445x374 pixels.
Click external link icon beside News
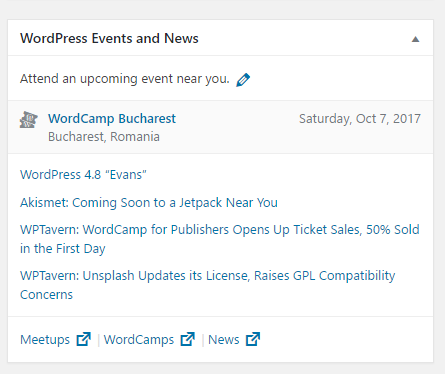pyautogui.click(x=253, y=339)
